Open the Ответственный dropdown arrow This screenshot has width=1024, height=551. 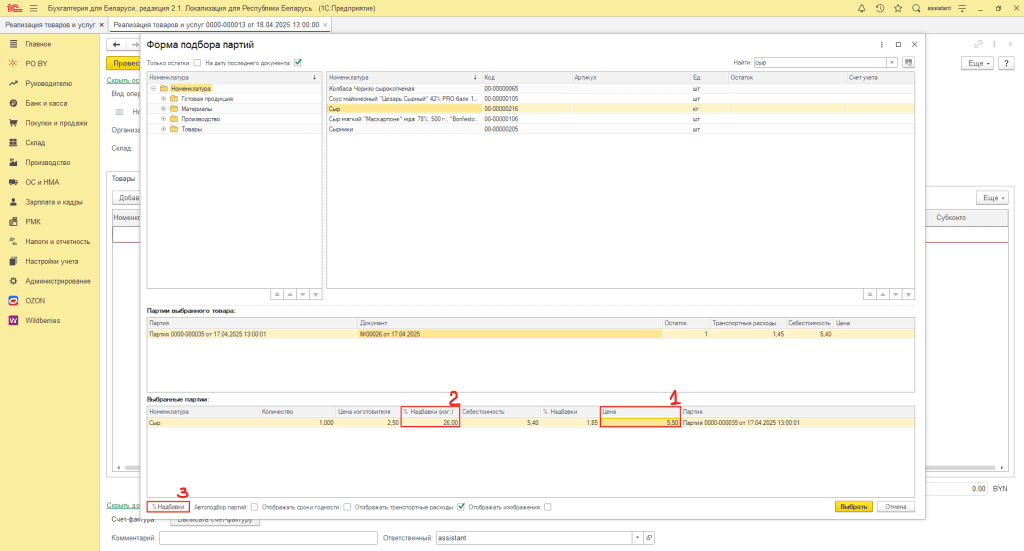(x=637, y=538)
